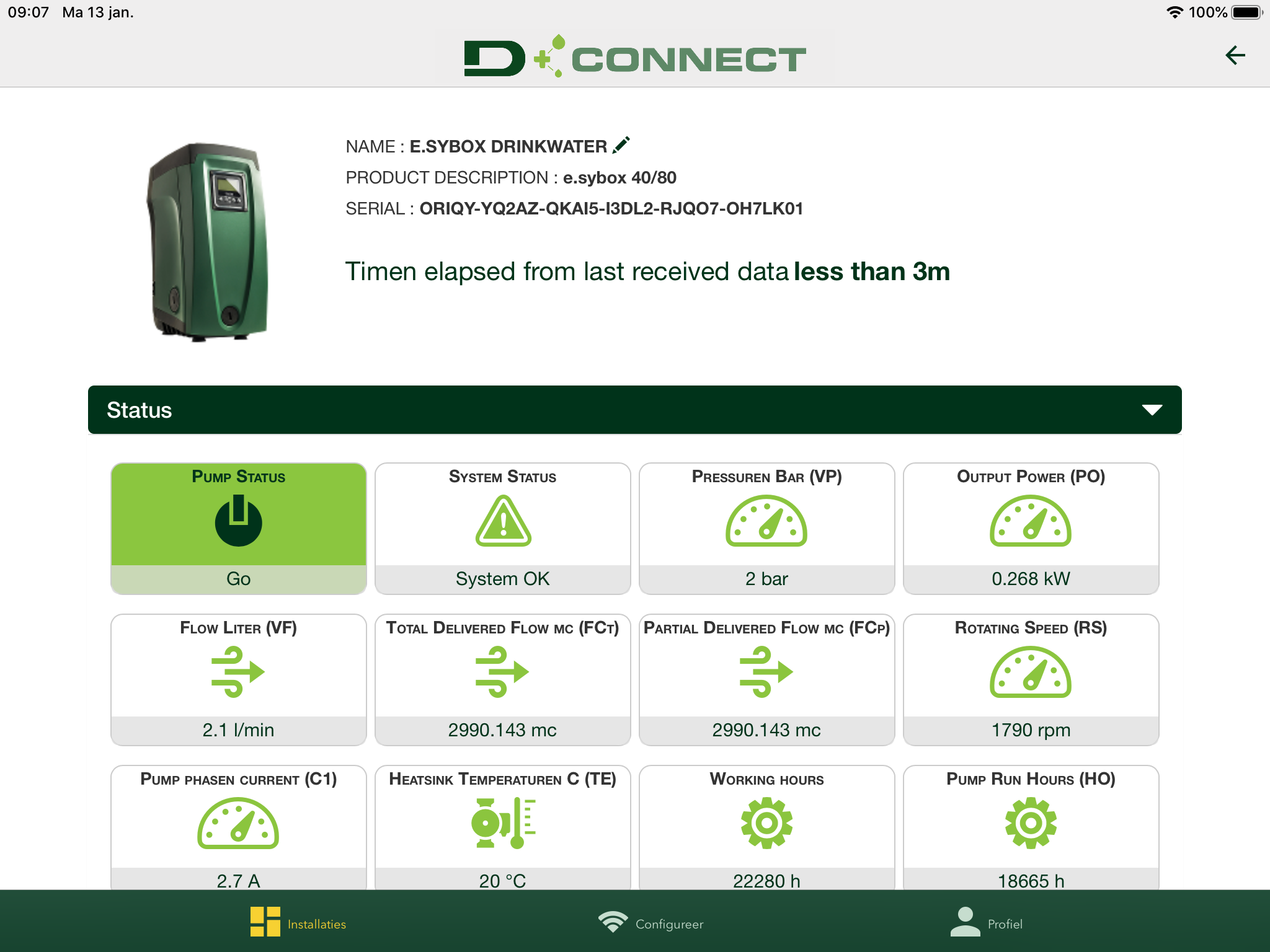Tap the Partial Delivered Flow (FCP) icon

click(766, 672)
